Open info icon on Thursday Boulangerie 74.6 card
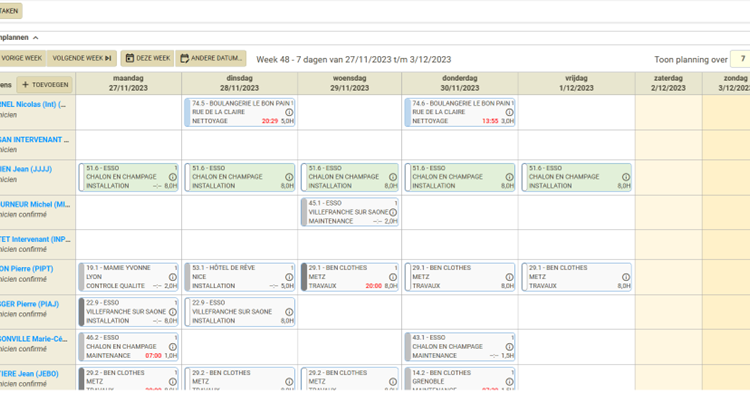 (x=509, y=112)
